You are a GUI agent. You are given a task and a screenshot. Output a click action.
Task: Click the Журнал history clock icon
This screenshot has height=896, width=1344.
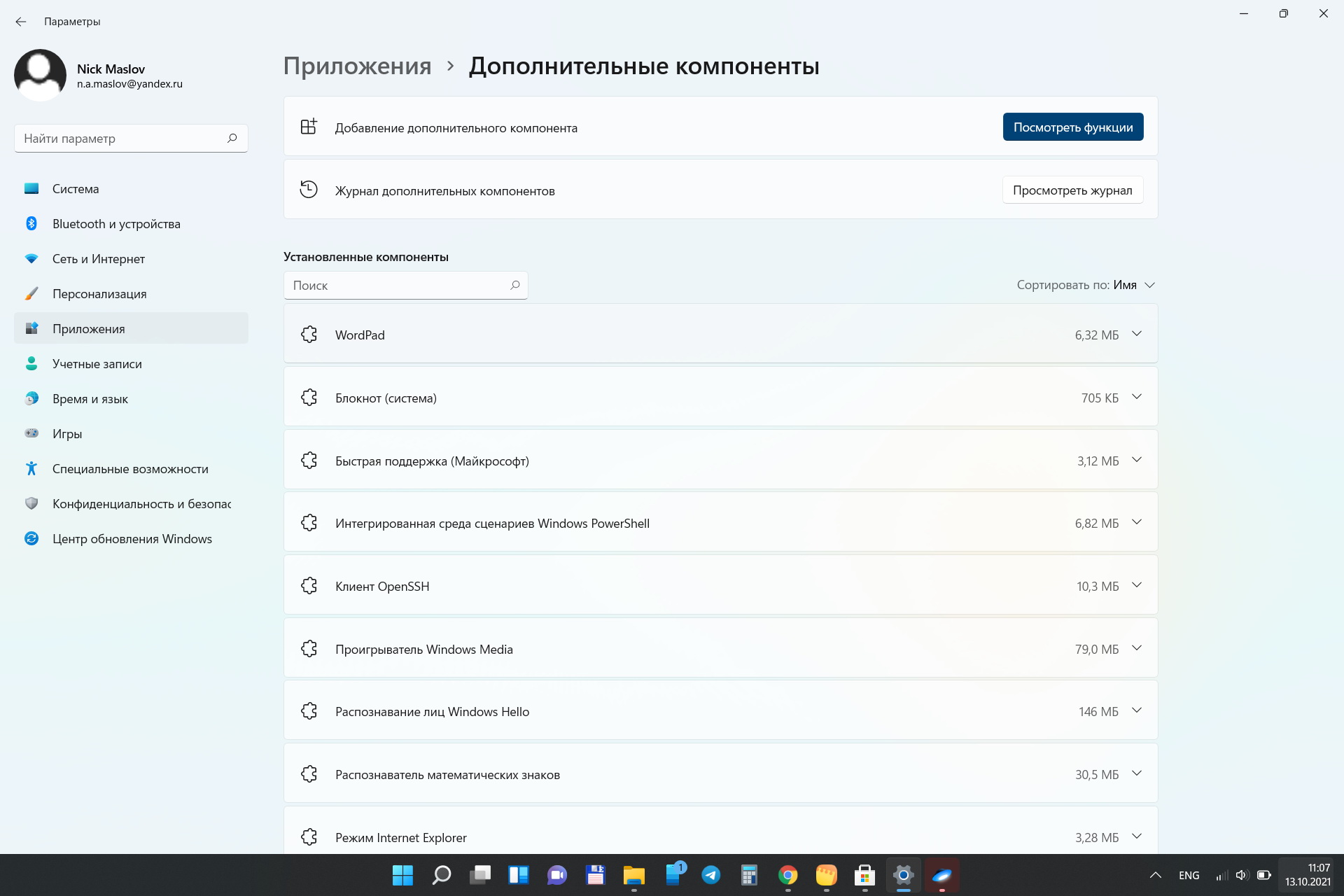[x=309, y=190]
